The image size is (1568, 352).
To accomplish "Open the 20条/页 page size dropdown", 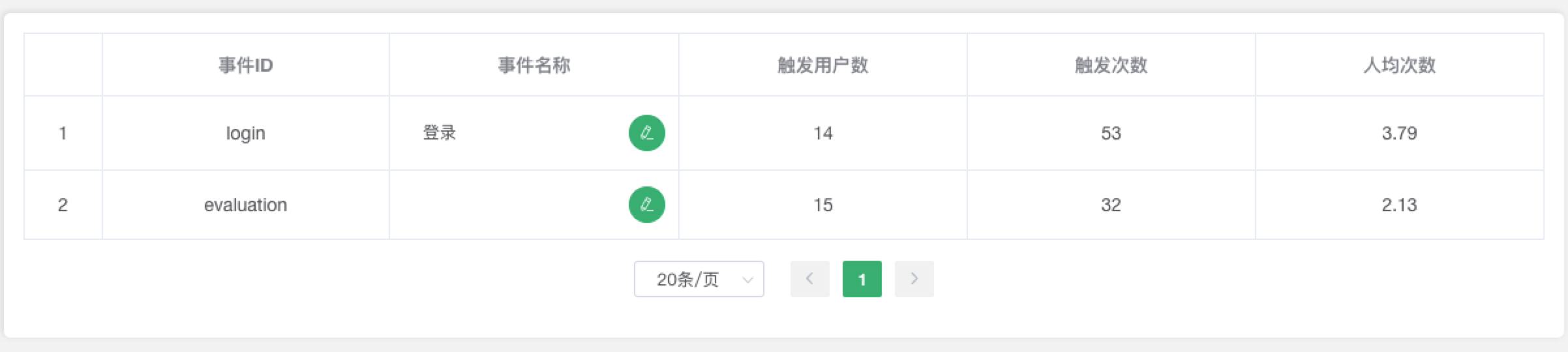I will pyautogui.click(x=699, y=279).
